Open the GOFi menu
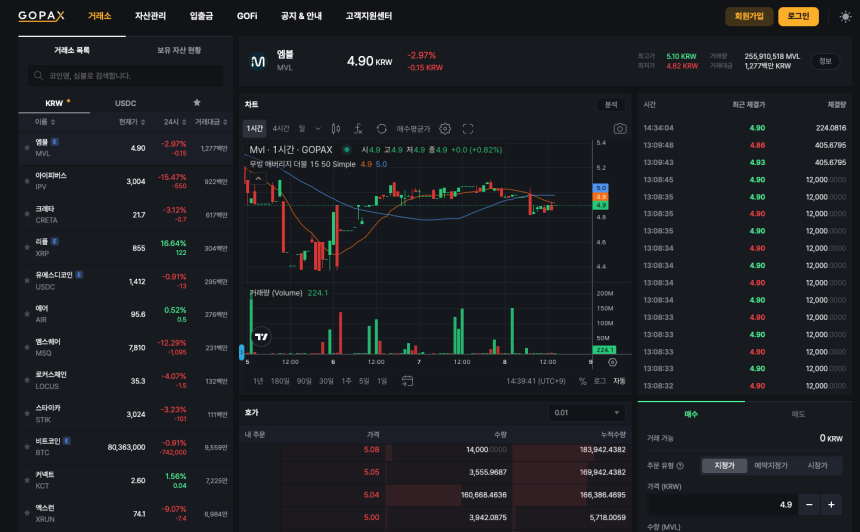The width and height of the screenshot is (860, 532). 247,16
